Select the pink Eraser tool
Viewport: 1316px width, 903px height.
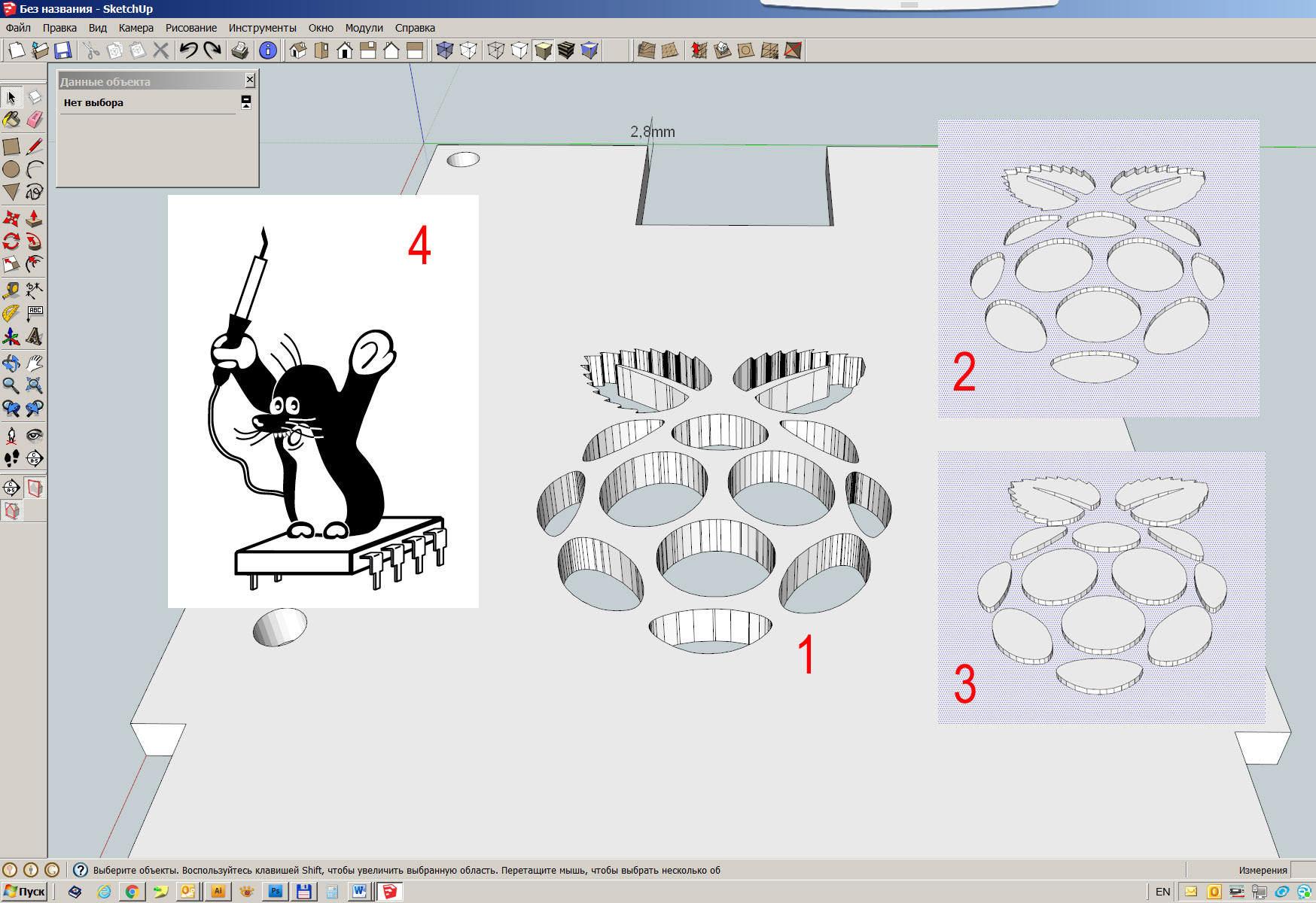tap(35, 120)
